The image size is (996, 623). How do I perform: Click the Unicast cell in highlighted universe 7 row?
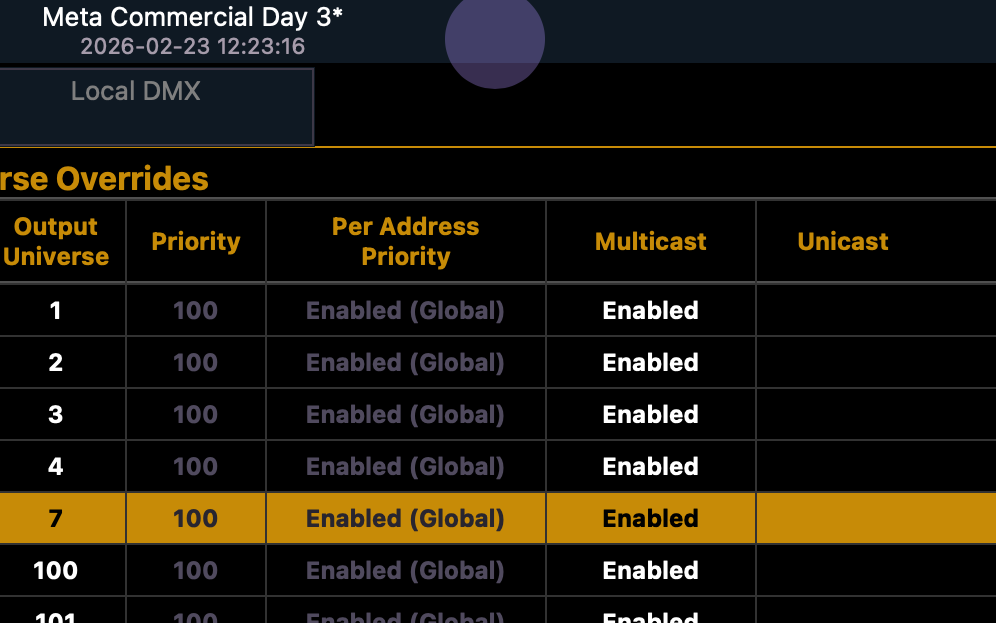click(875, 519)
